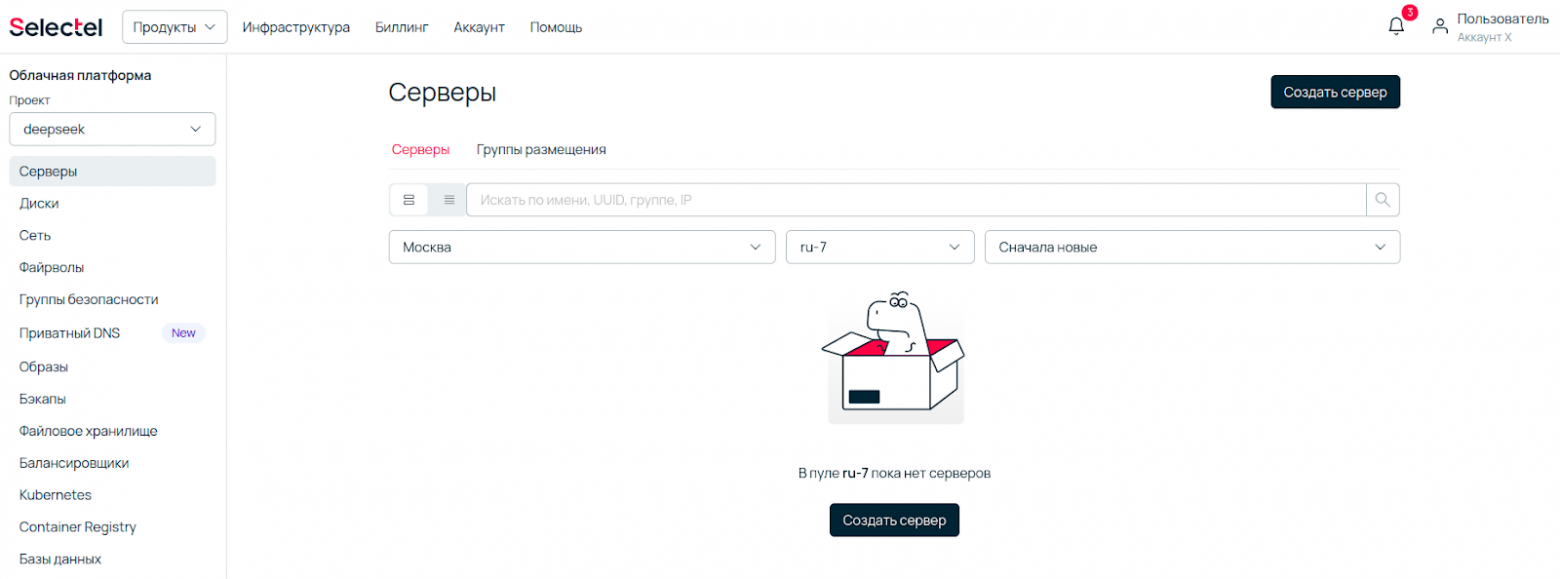The height and width of the screenshot is (579, 1560).
Task: Open the Москва region dropdown
Action: [582, 247]
